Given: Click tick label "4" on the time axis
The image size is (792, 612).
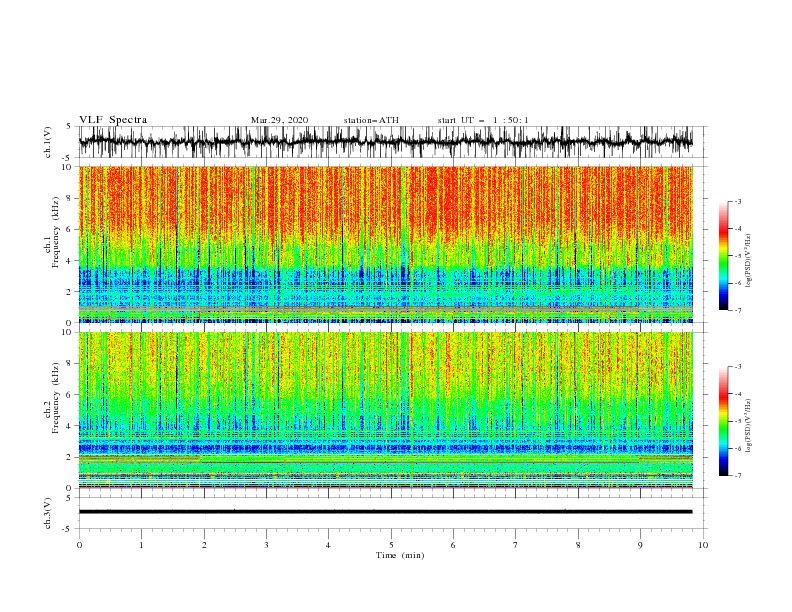Looking at the screenshot, I should [328, 545].
